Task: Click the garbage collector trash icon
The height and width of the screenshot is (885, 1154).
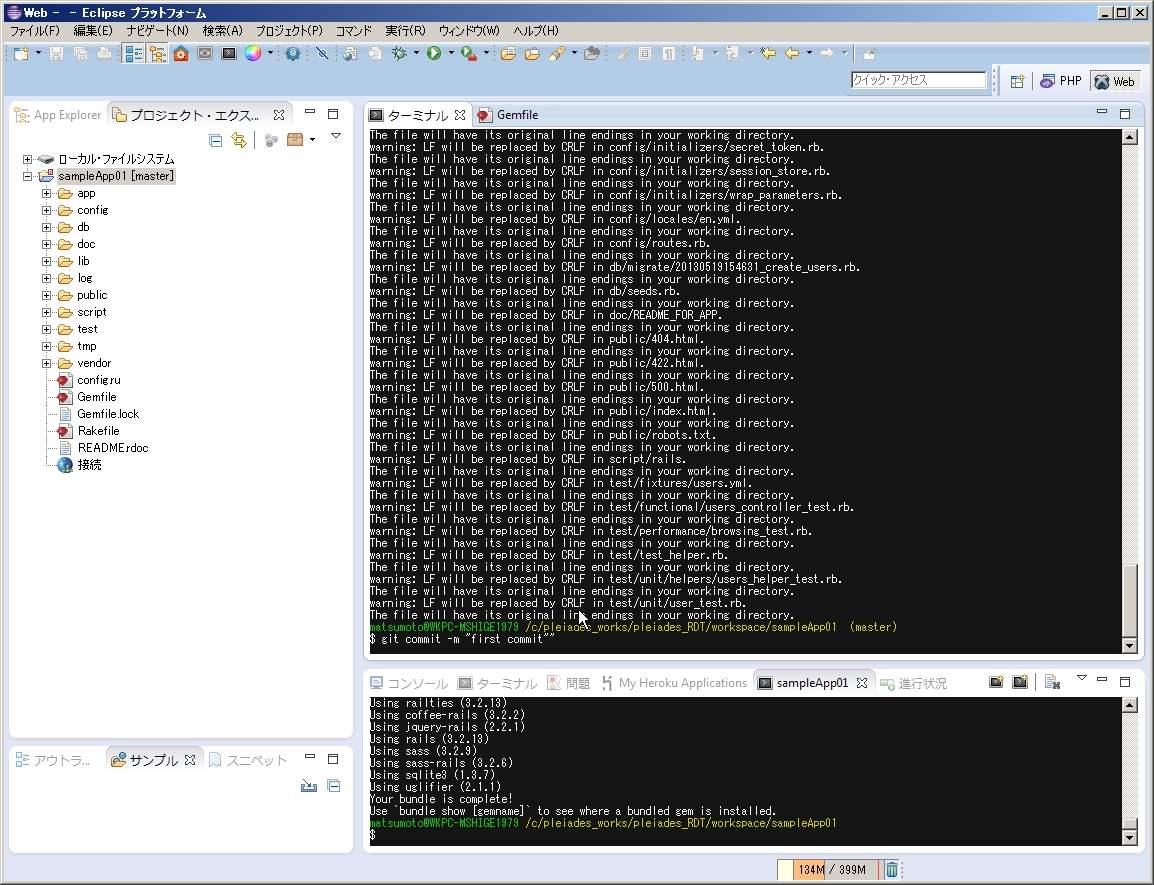Action: (891, 870)
